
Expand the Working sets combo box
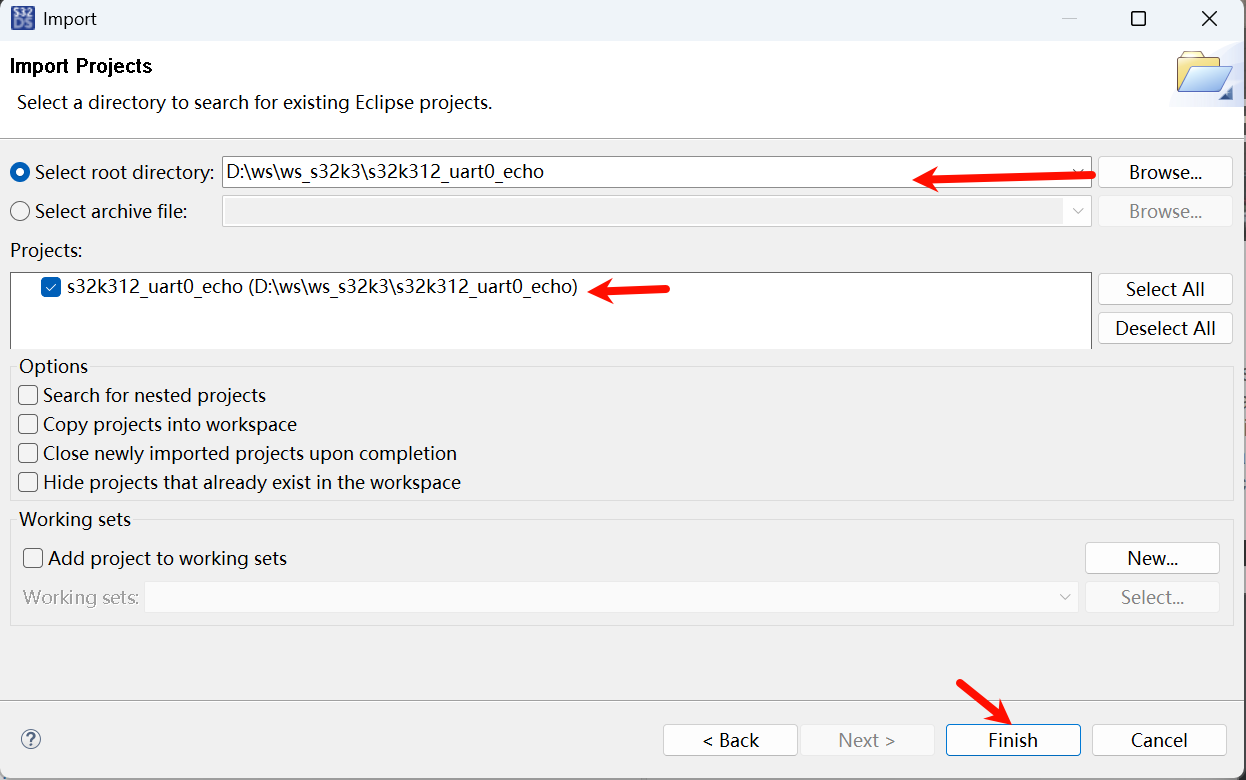1066,597
